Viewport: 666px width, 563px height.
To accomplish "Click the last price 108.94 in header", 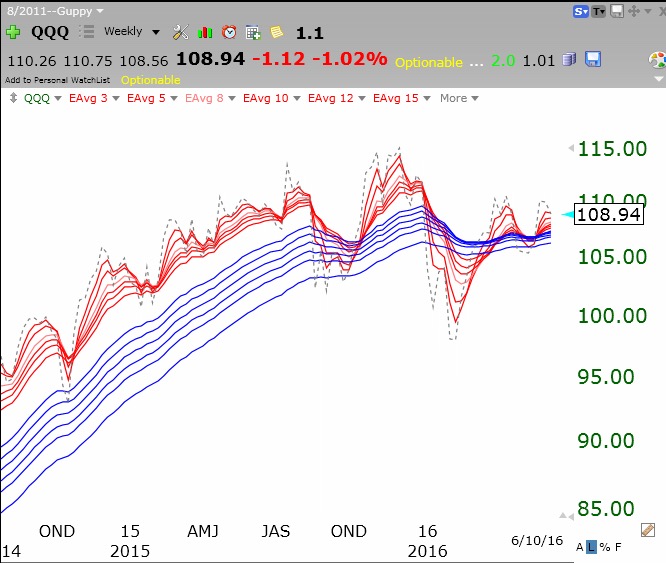I will point(210,59).
